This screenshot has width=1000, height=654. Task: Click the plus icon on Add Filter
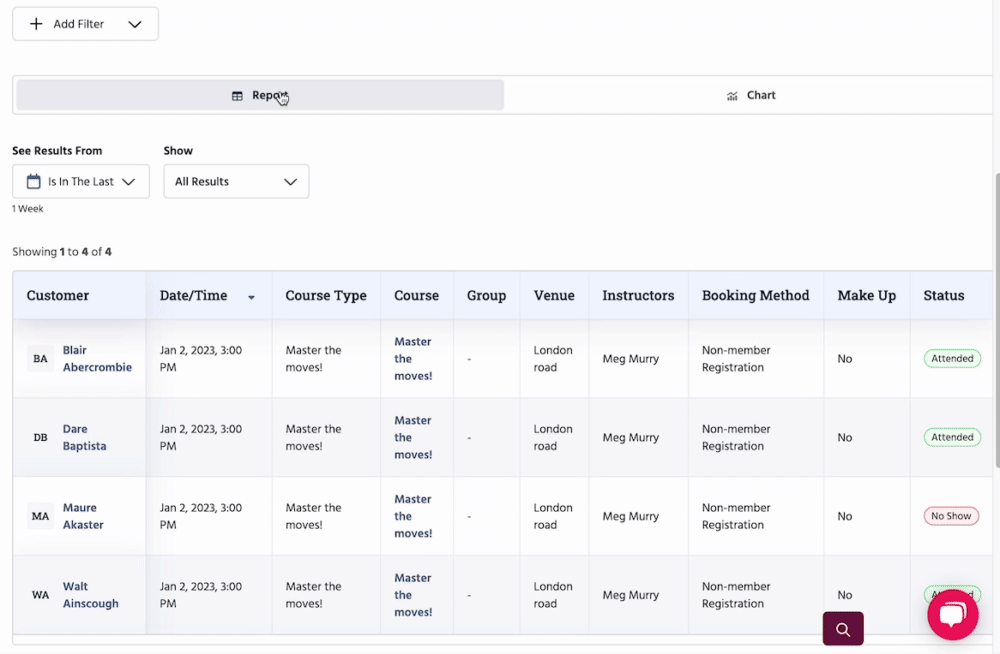pos(36,24)
